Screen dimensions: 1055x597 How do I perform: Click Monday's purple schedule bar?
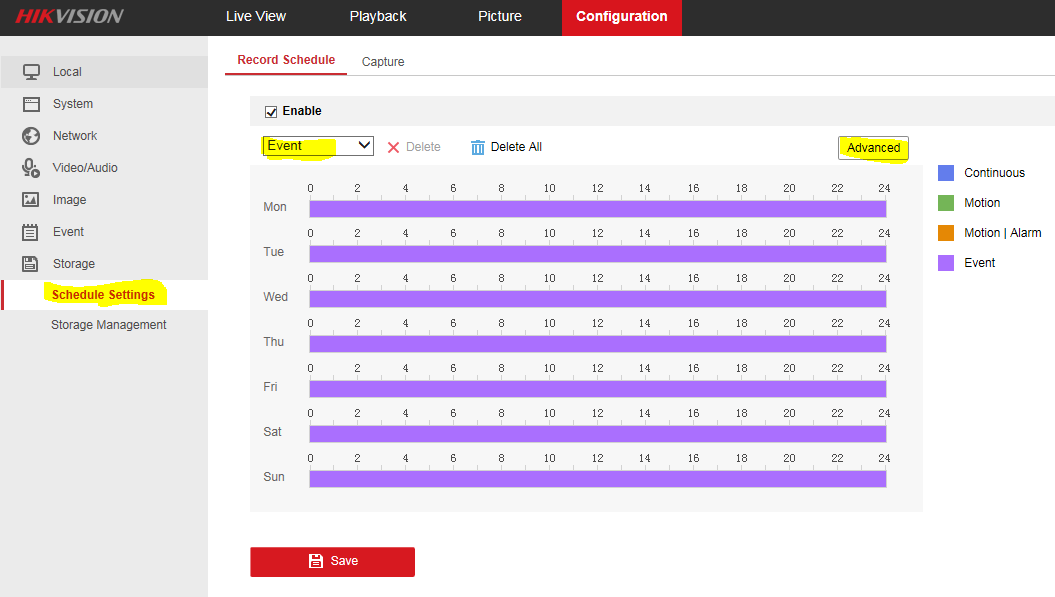point(597,209)
